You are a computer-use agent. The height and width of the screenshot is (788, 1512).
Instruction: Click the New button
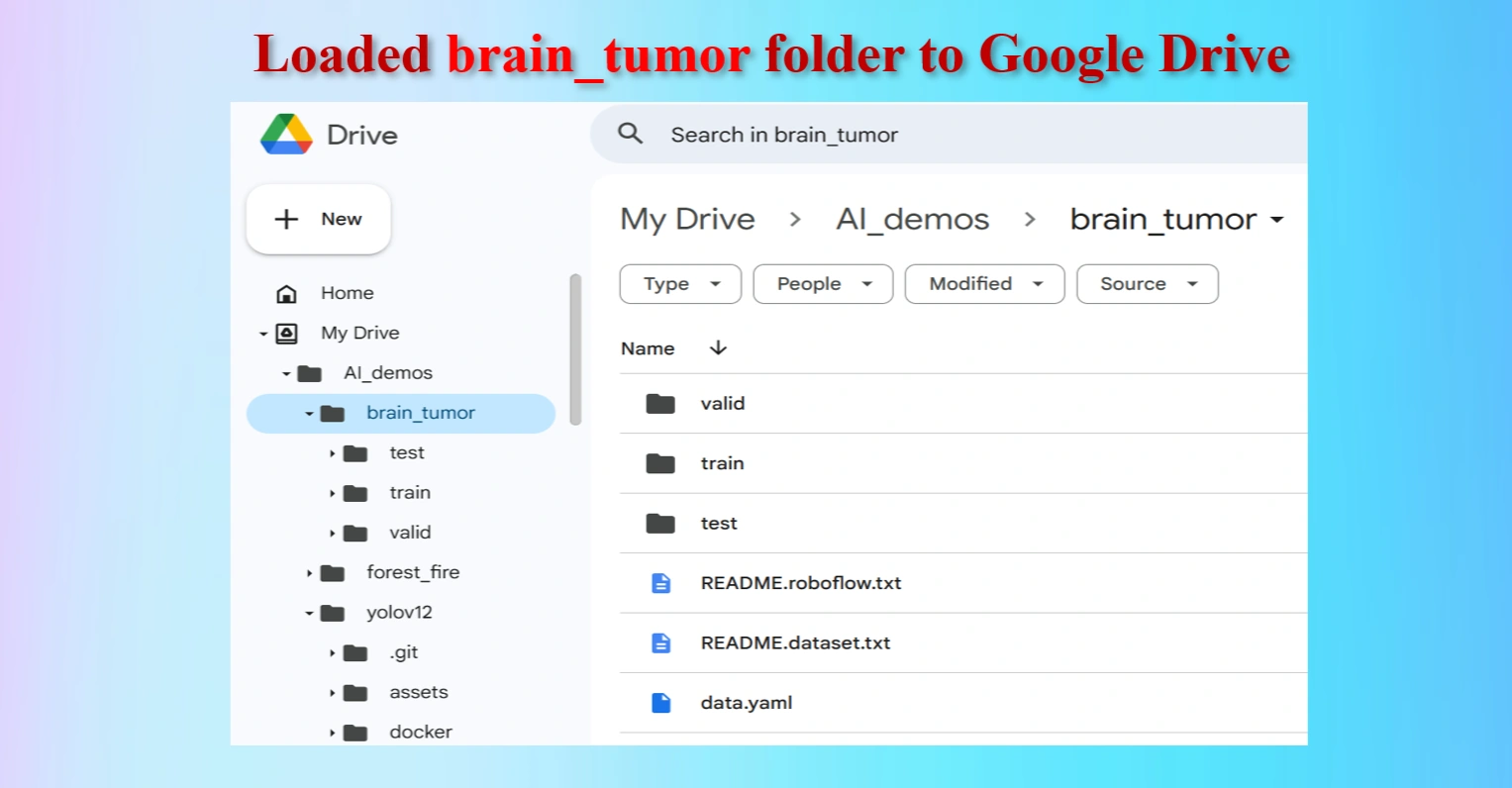click(319, 219)
